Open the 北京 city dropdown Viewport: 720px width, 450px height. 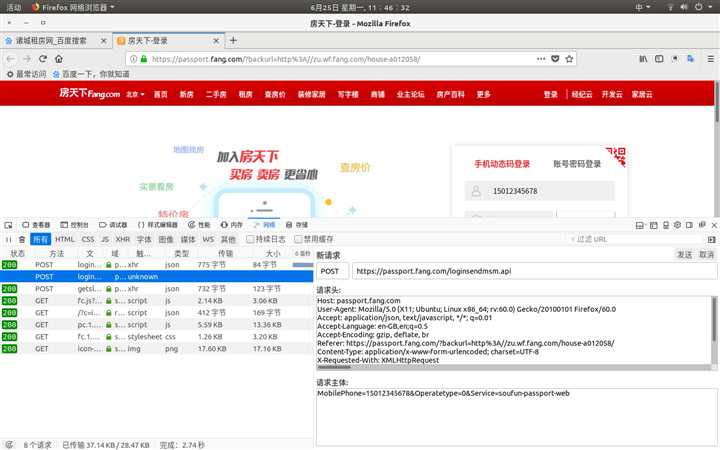pyautogui.click(x=135, y=94)
